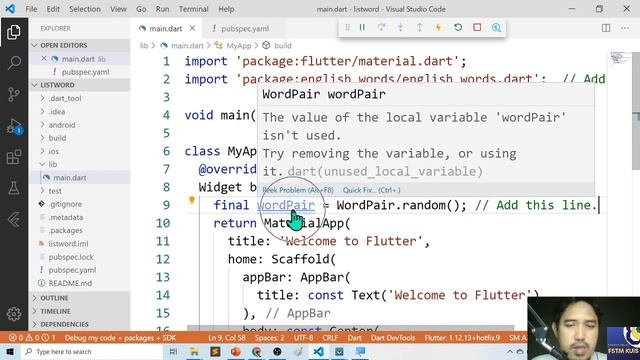Open the Run menu

pos(162,9)
